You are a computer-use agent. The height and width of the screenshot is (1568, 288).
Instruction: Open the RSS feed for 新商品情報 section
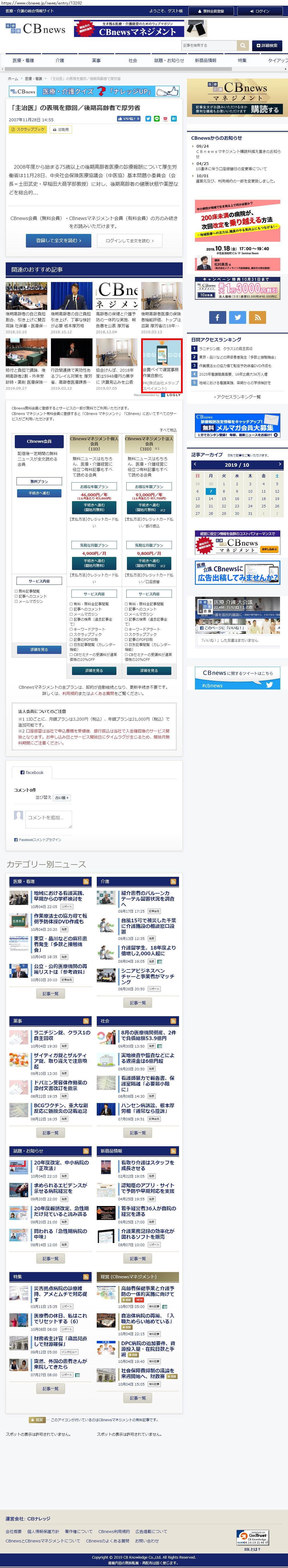point(174,1151)
